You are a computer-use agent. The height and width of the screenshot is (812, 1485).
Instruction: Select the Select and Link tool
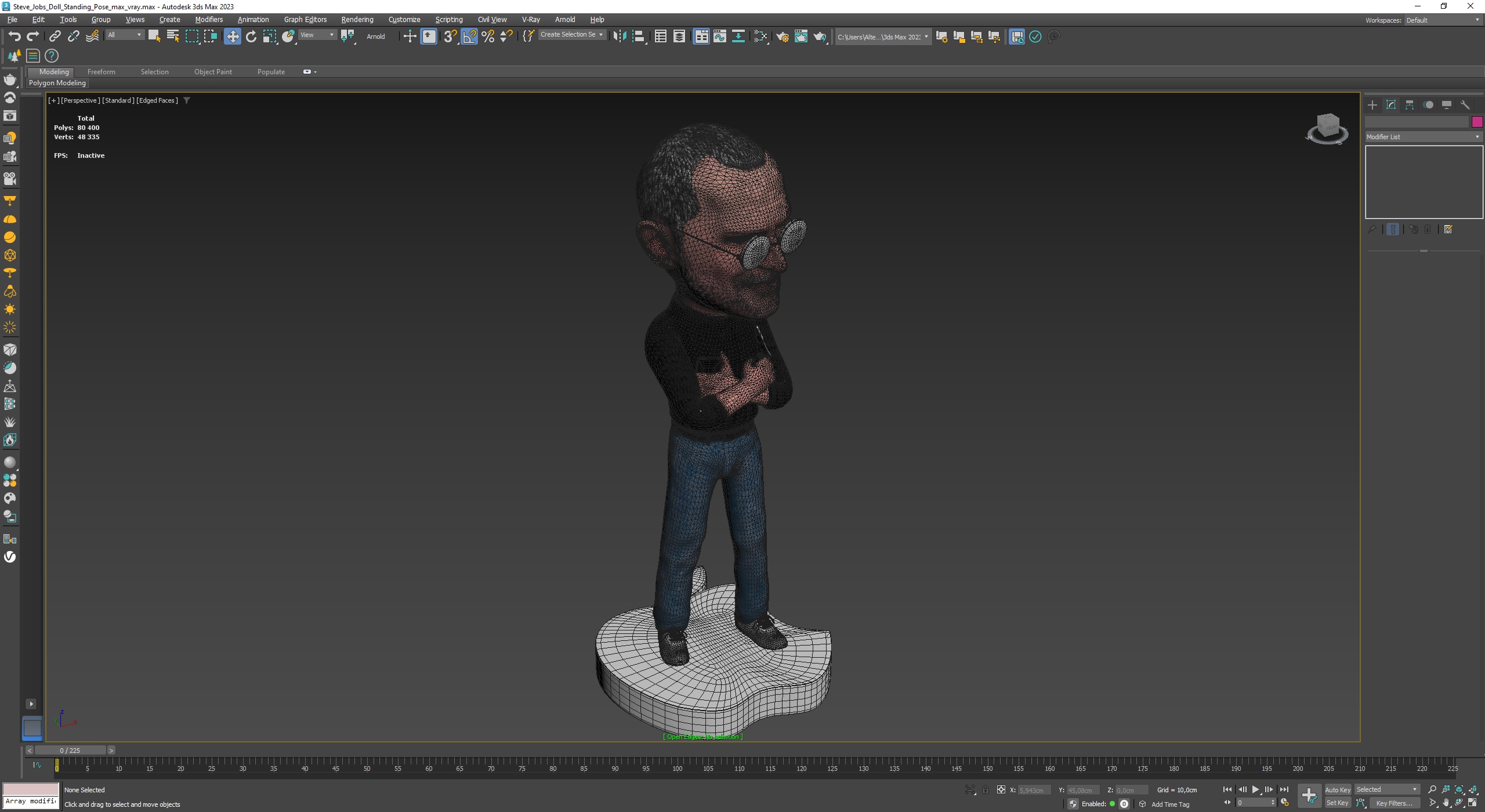[x=55, y=37]
